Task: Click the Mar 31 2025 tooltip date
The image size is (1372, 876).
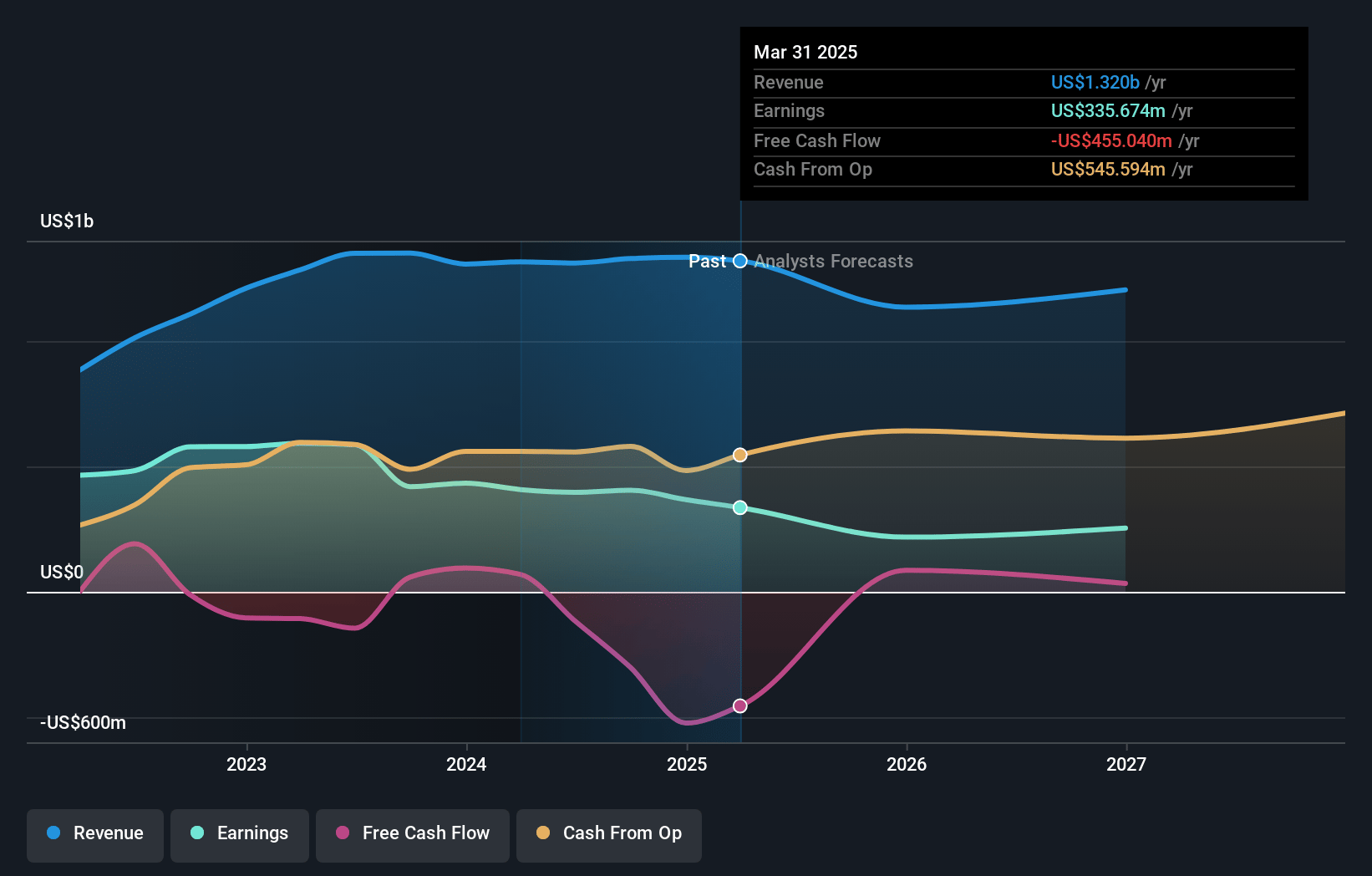Action: (x=805, y=52)
